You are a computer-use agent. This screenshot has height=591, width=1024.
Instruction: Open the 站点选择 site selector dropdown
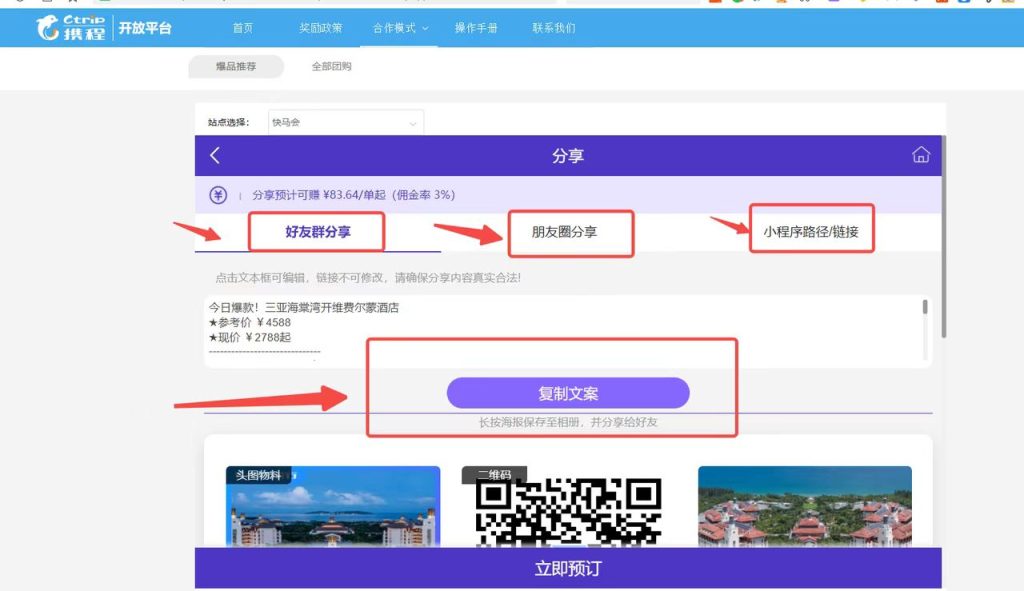pos(345,121)
